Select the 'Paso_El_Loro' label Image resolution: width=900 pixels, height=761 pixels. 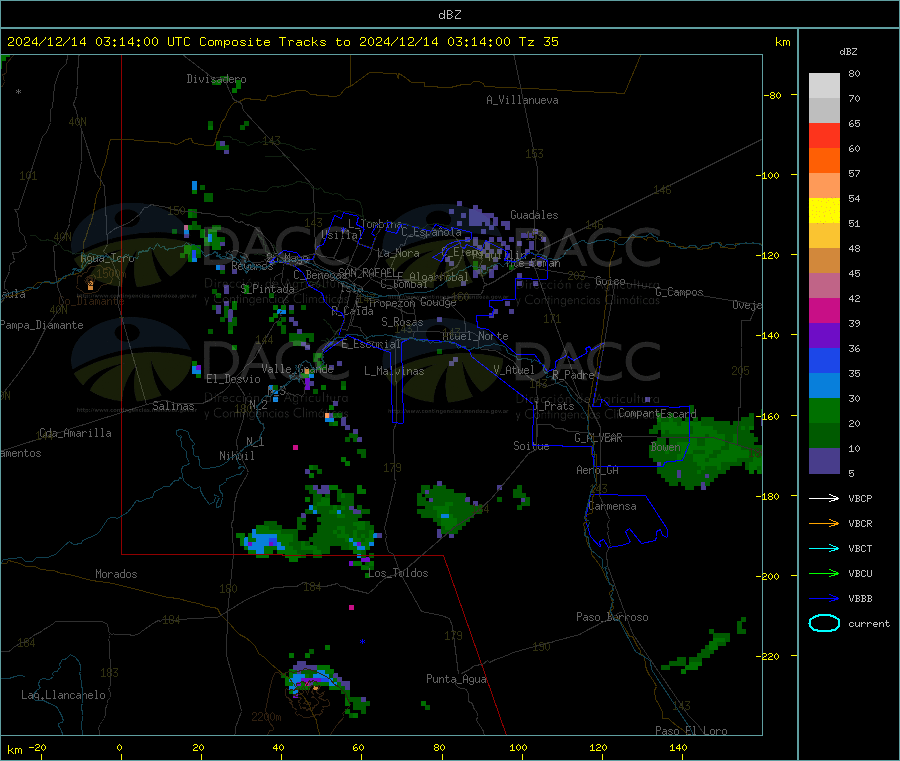coord(691,731)
